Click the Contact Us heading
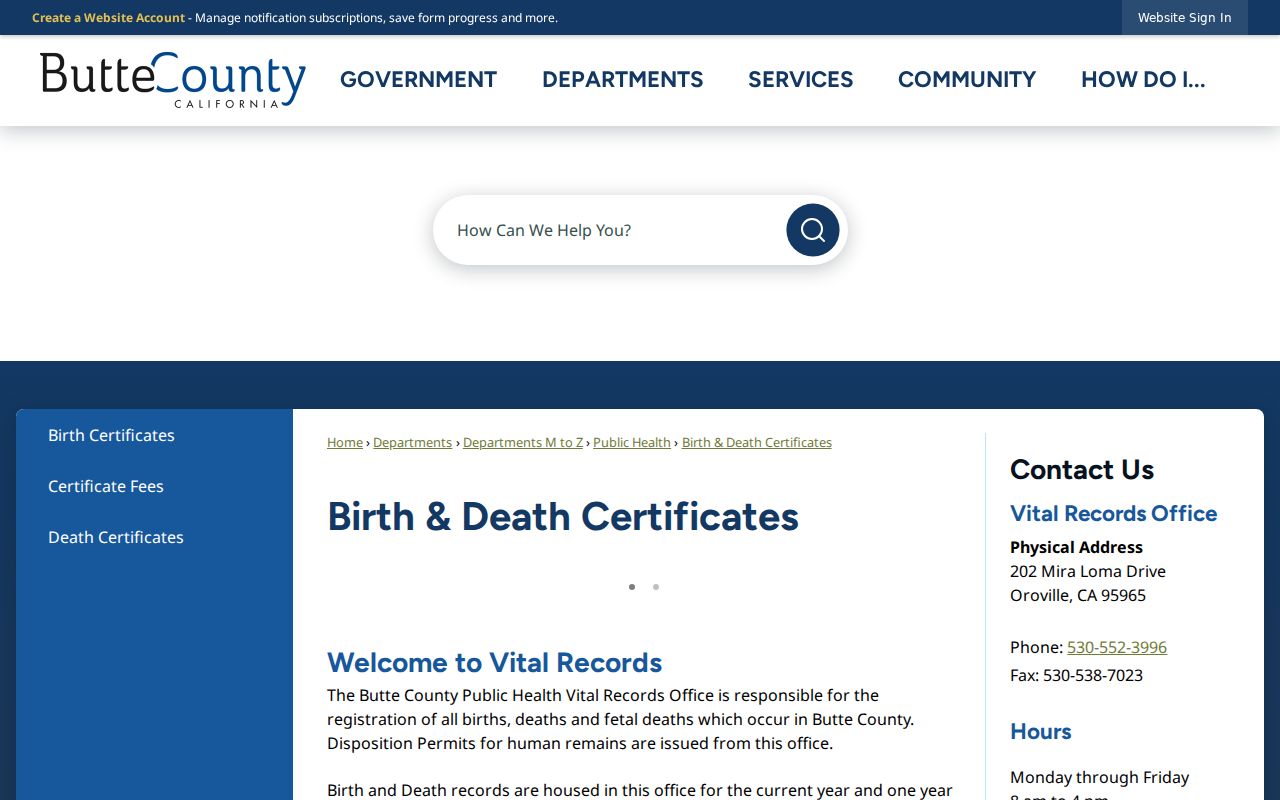The height and width of the screenshot is (800, 1280). point(1082,469)
